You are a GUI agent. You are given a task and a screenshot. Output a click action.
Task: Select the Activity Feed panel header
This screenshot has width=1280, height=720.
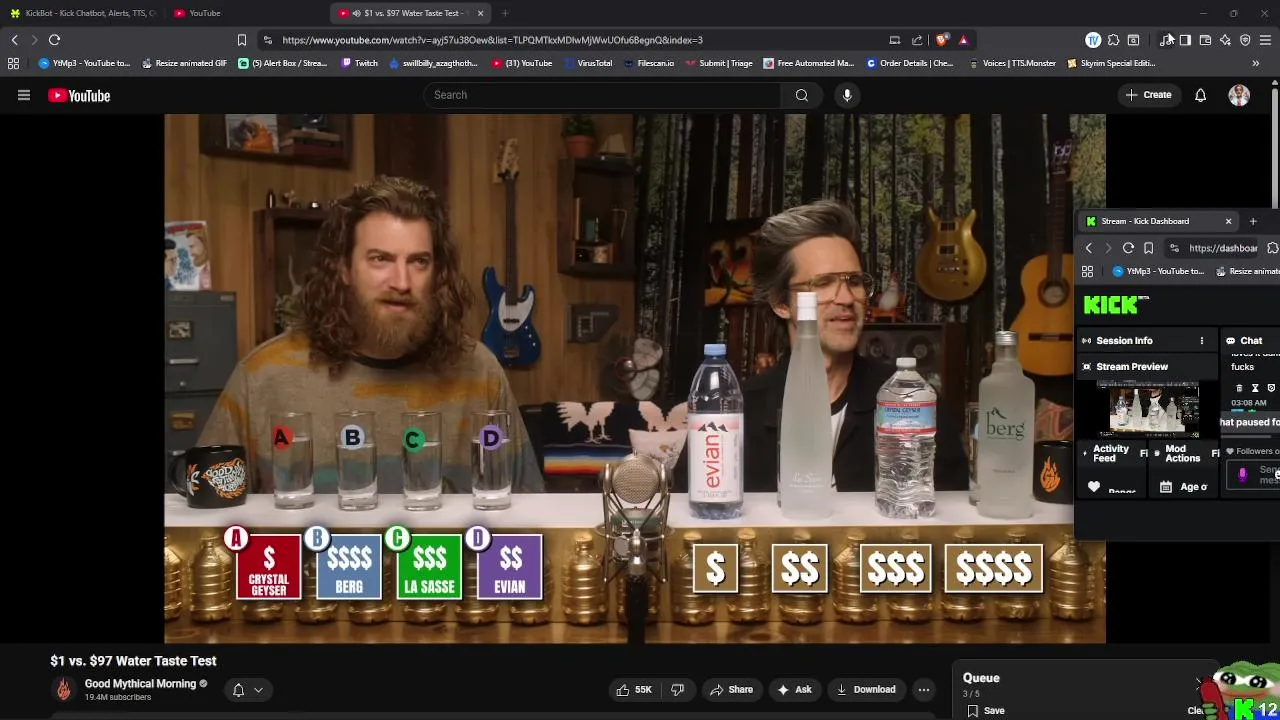(x=1110, y=453)
